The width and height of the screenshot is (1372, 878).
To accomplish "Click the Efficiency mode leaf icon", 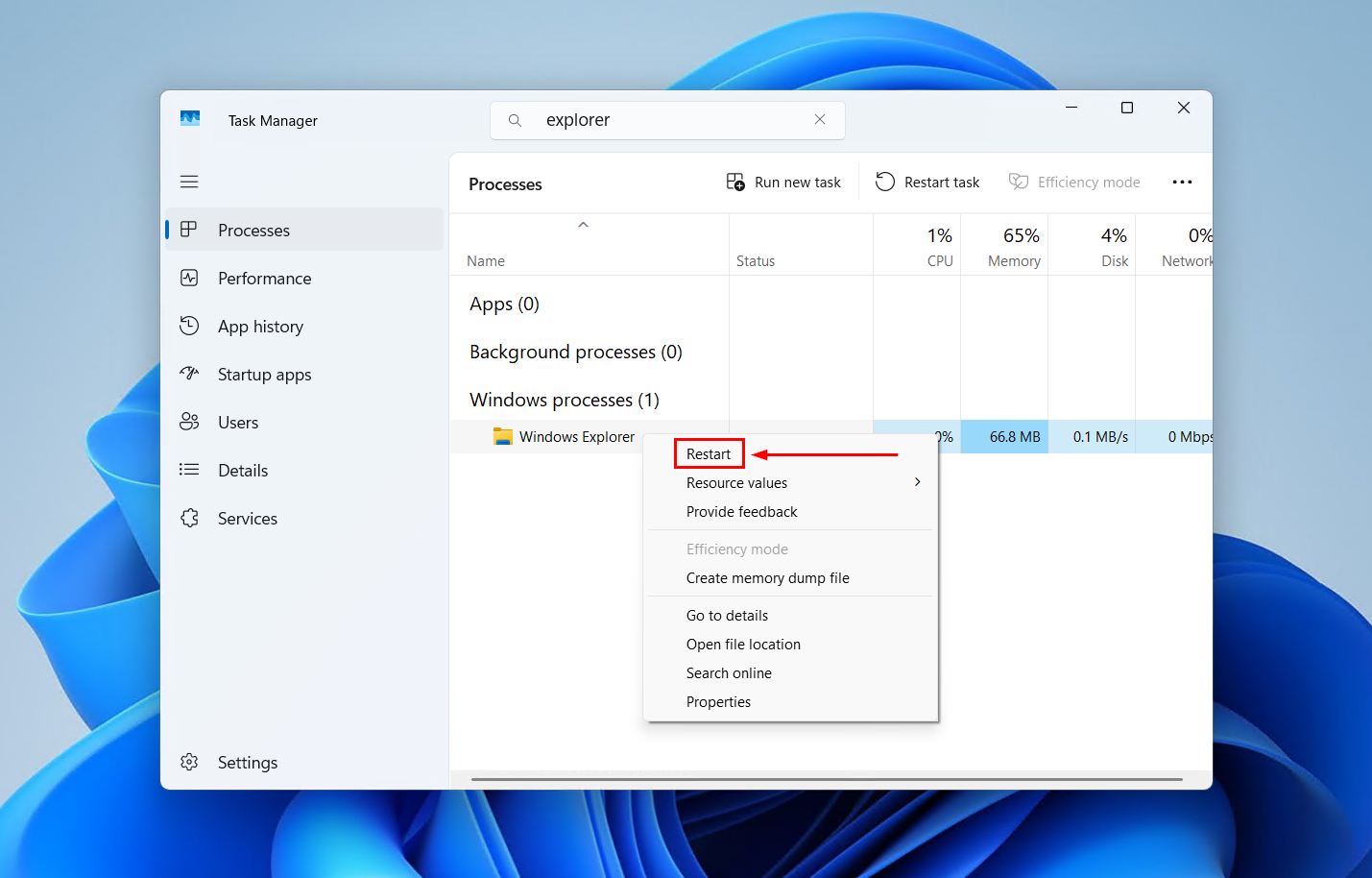I will pos(1019,182).
